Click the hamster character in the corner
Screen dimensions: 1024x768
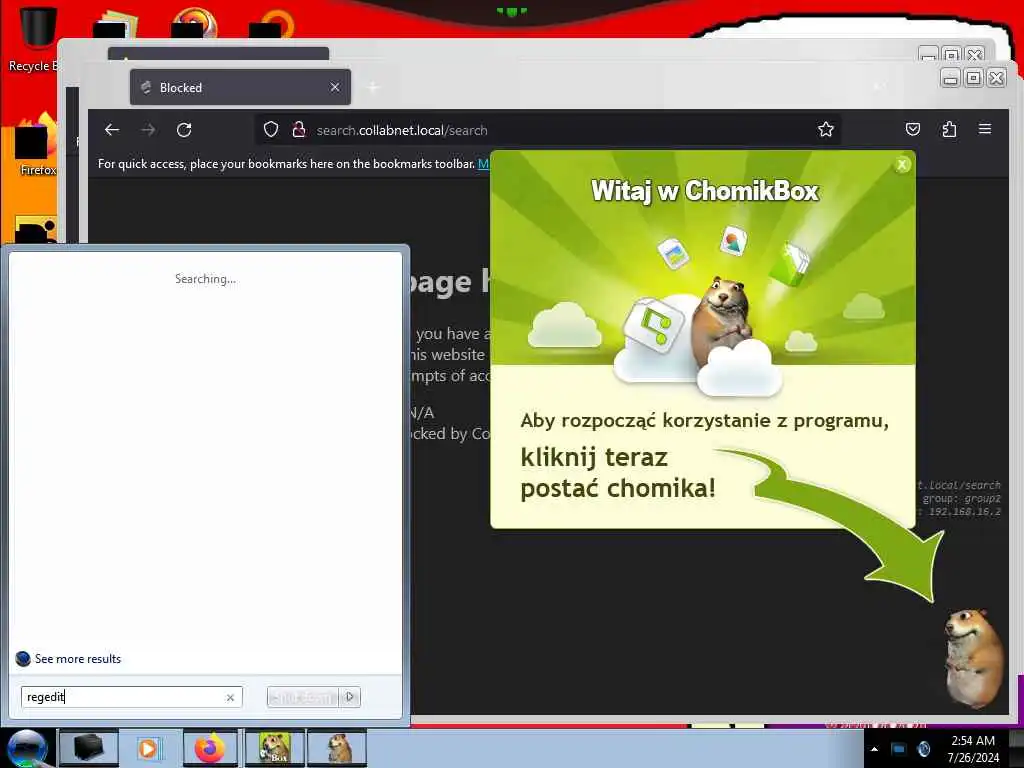tap(973, 658)
